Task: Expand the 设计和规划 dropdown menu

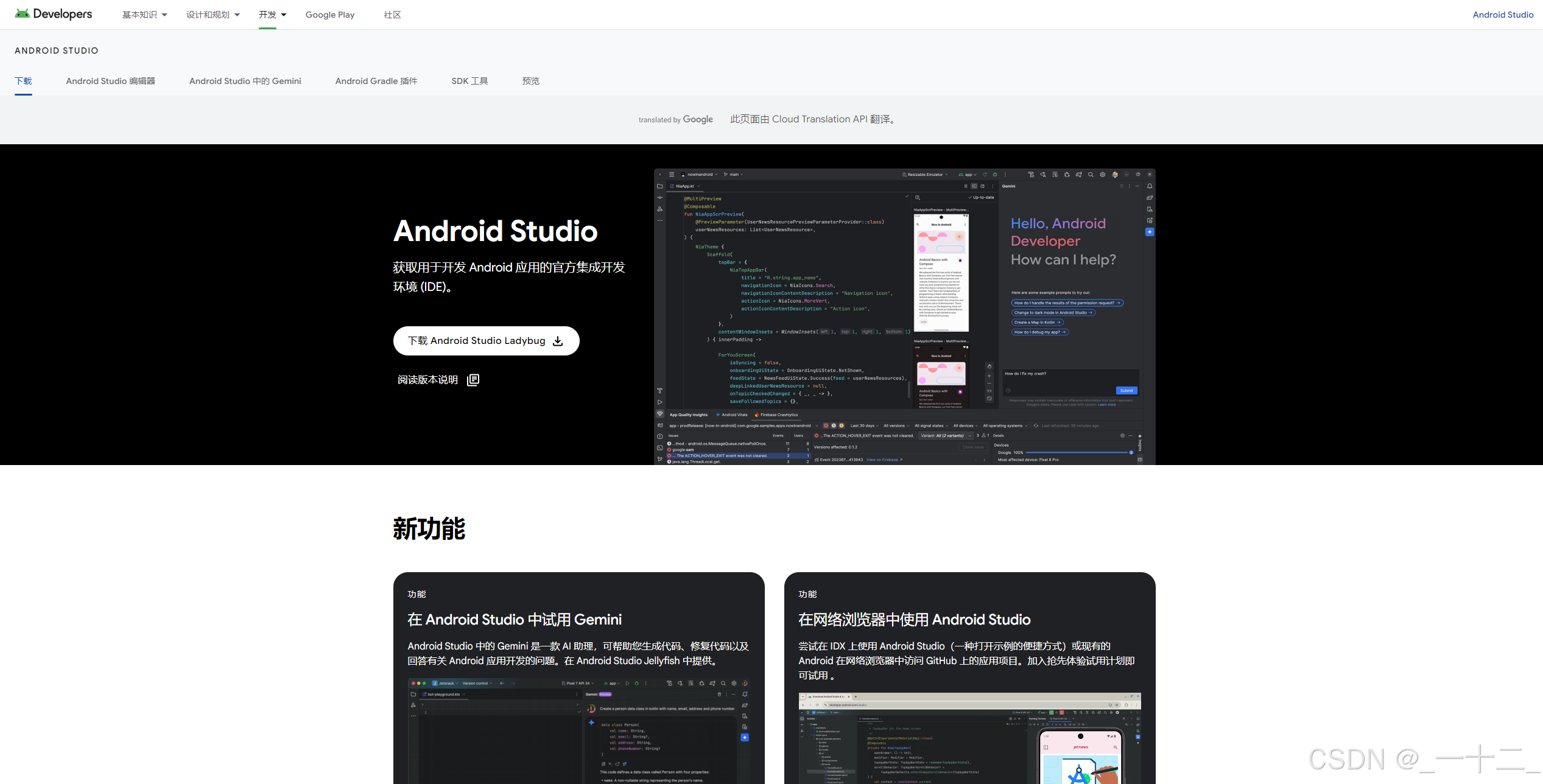Action: click(x=213, y=15)
